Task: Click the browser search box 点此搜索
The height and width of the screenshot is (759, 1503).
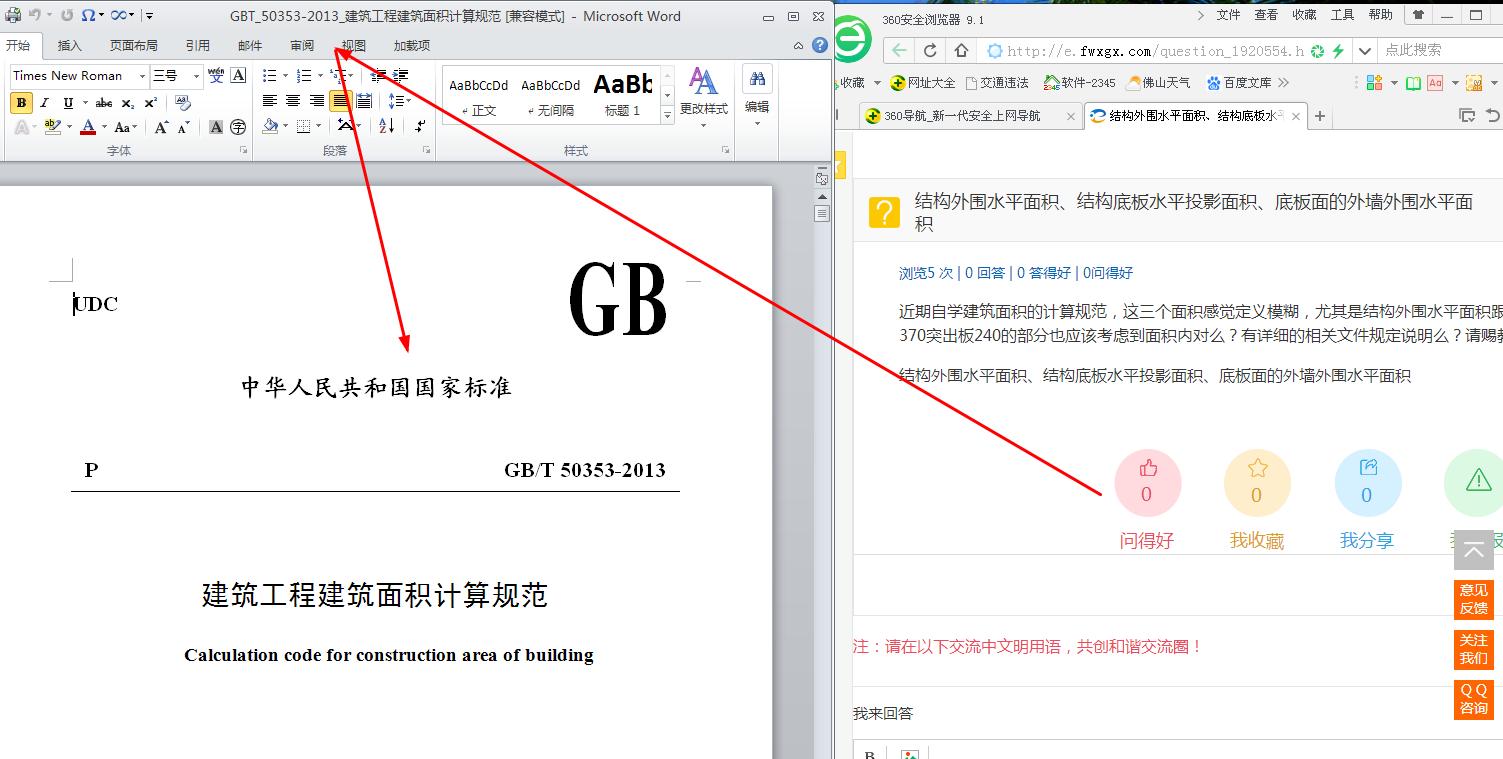Action: (x=1438, y=50)
